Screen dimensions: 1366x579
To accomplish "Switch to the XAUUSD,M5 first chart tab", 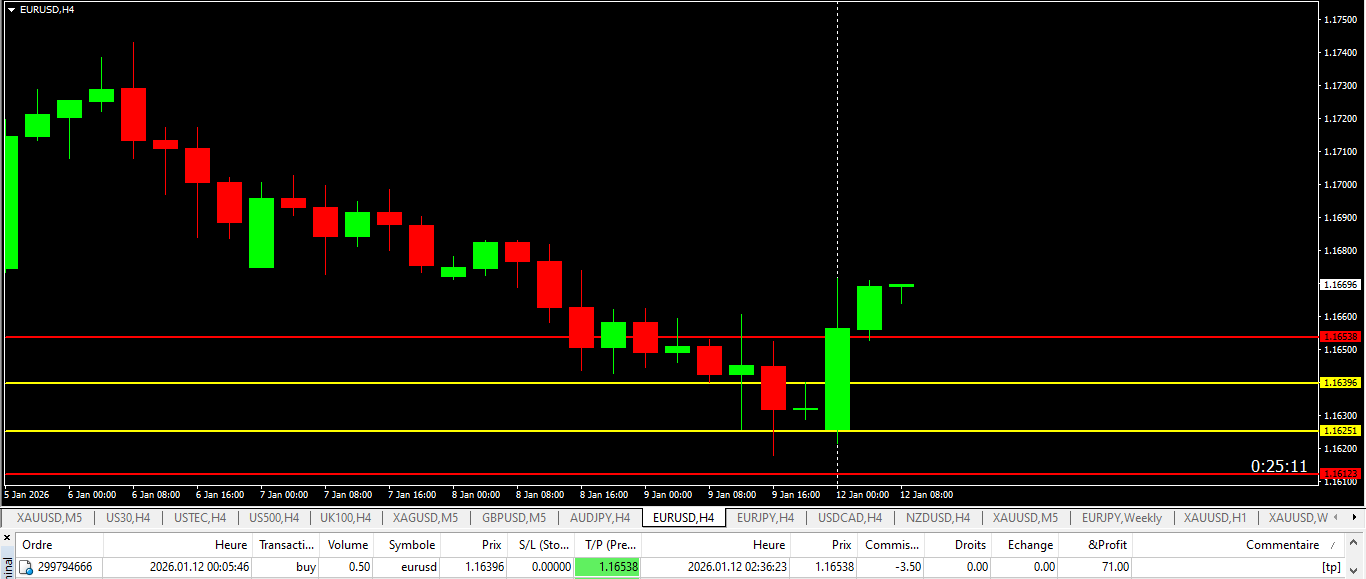I will [x=49, y=518].
